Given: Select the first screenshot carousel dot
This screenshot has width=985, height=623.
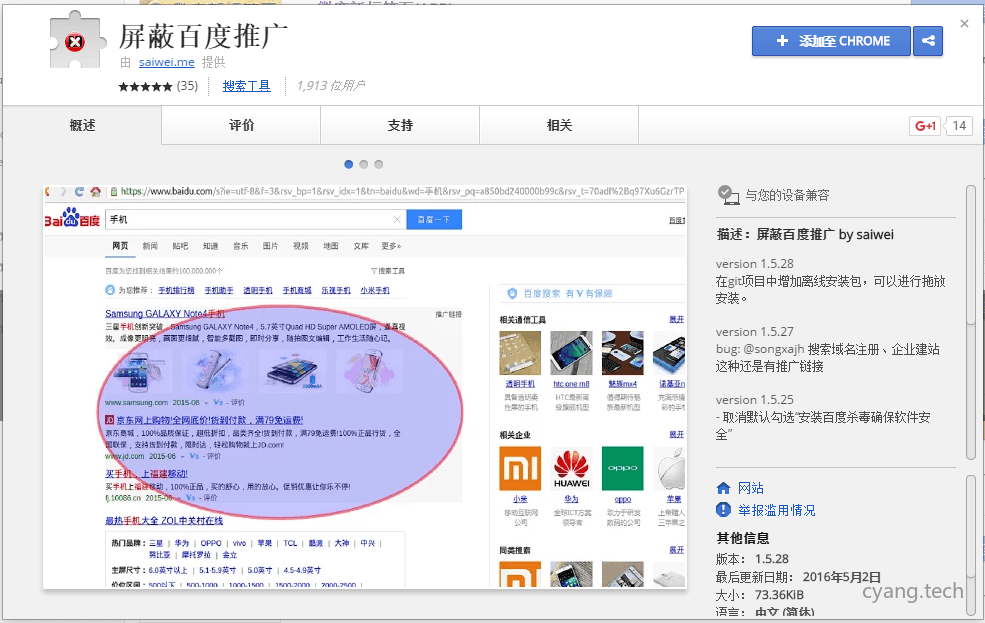Looking at the screenshot, I should click(348, 163).
